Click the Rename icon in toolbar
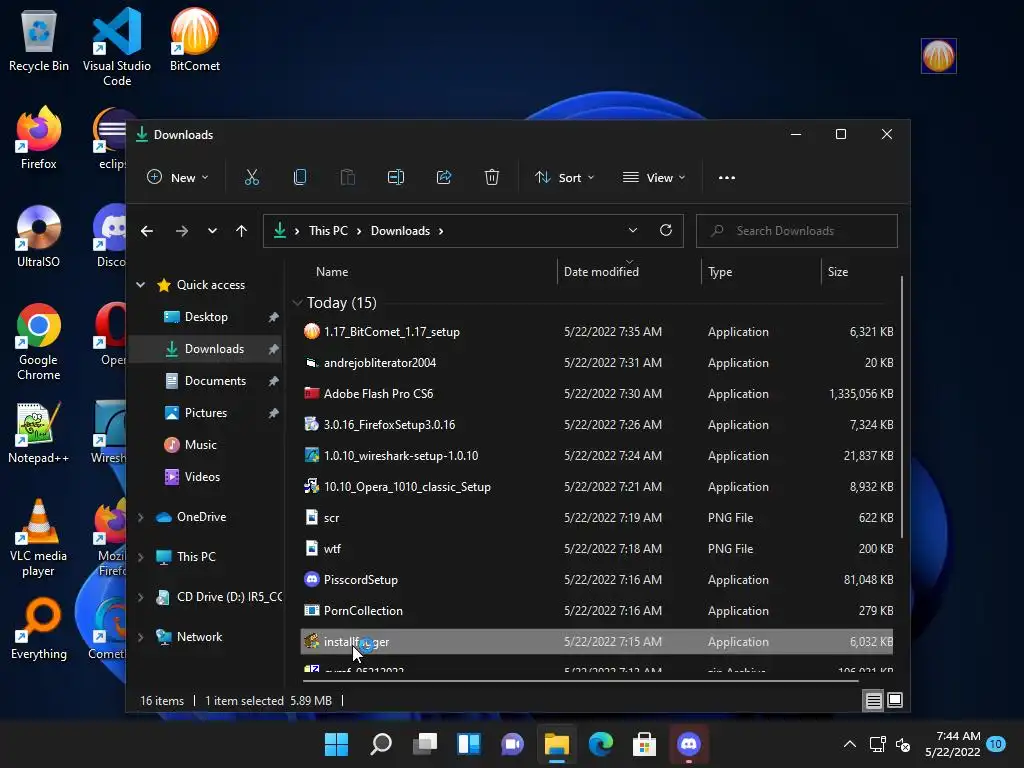 [396, 178]
